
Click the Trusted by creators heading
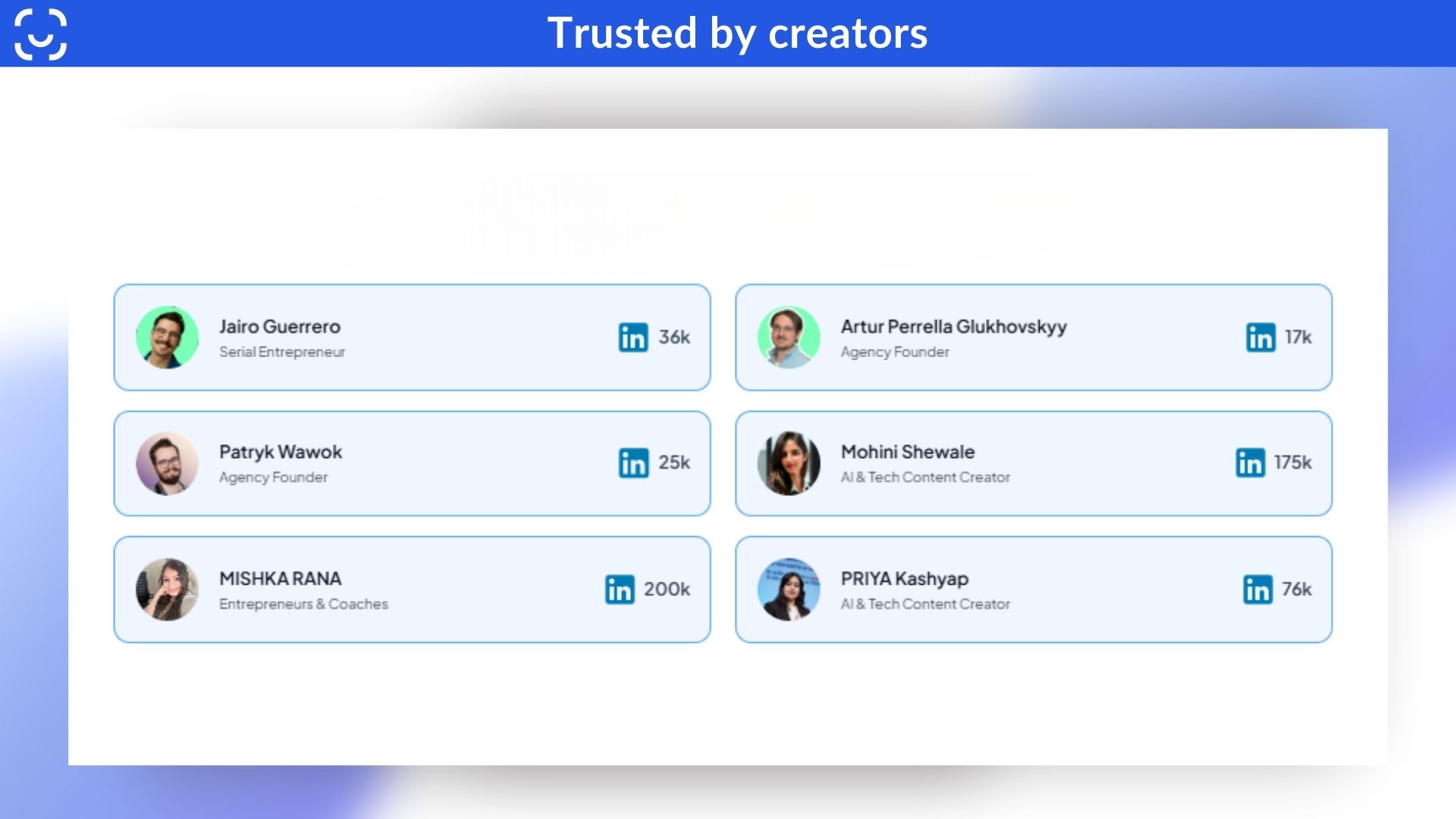tap(737, 33)
